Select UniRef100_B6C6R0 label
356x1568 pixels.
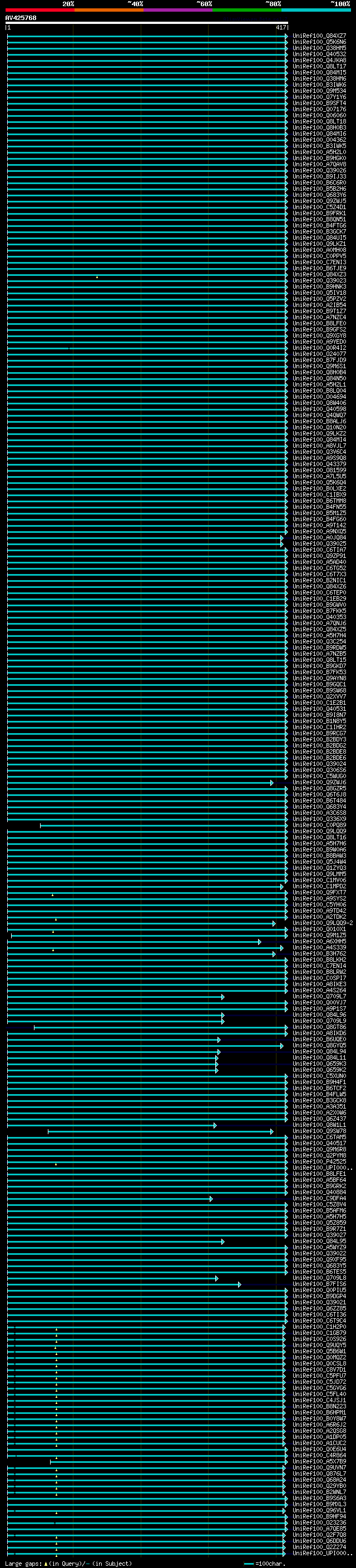(319, 182)
